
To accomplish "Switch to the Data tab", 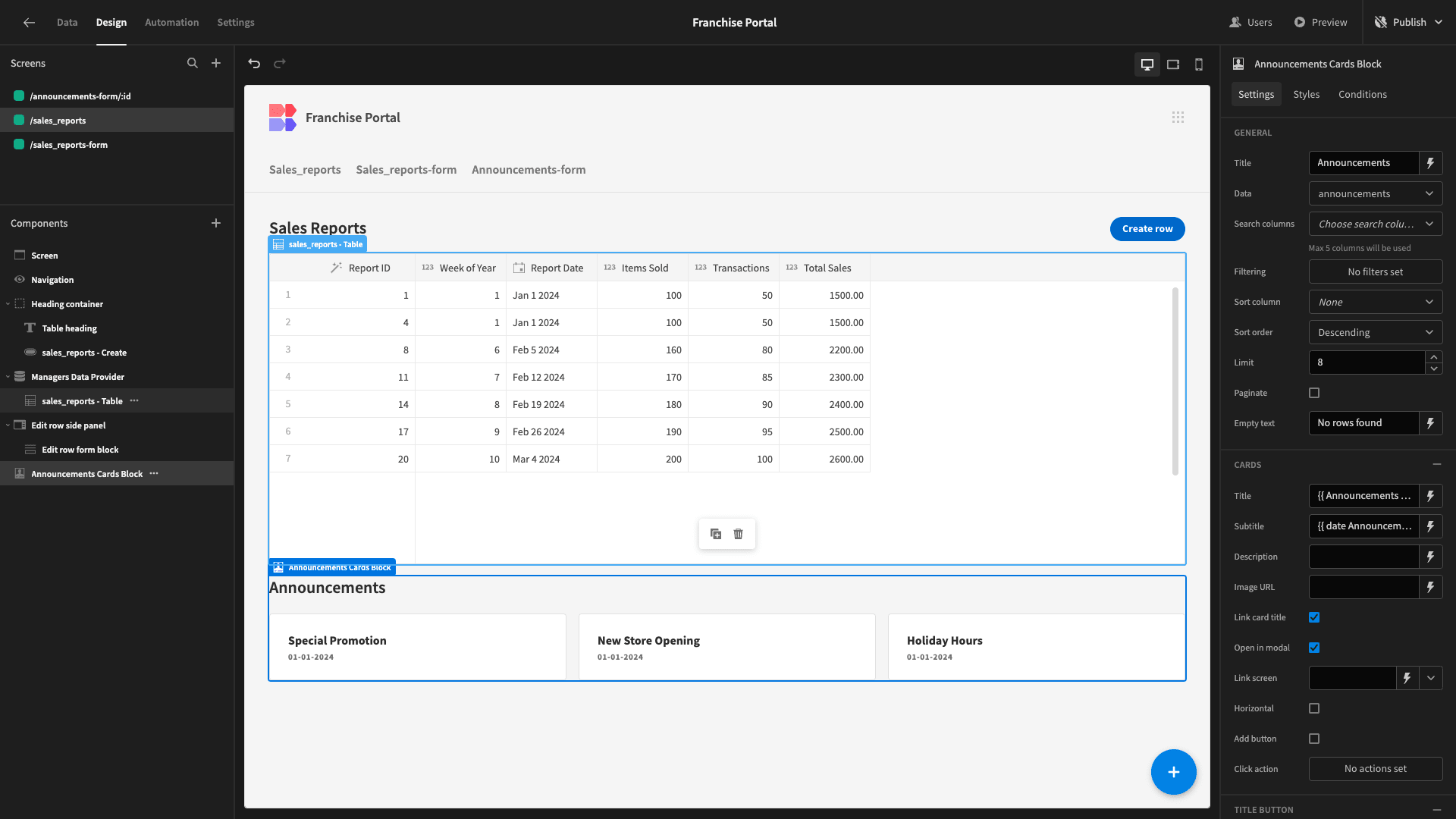I will (x=67, y=23).
